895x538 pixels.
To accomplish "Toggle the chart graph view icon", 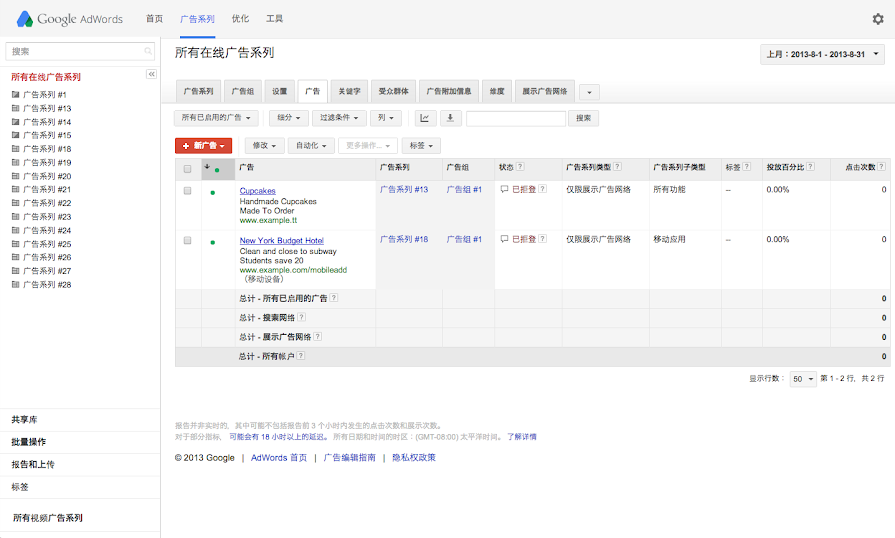I will (x=424, y=118).
